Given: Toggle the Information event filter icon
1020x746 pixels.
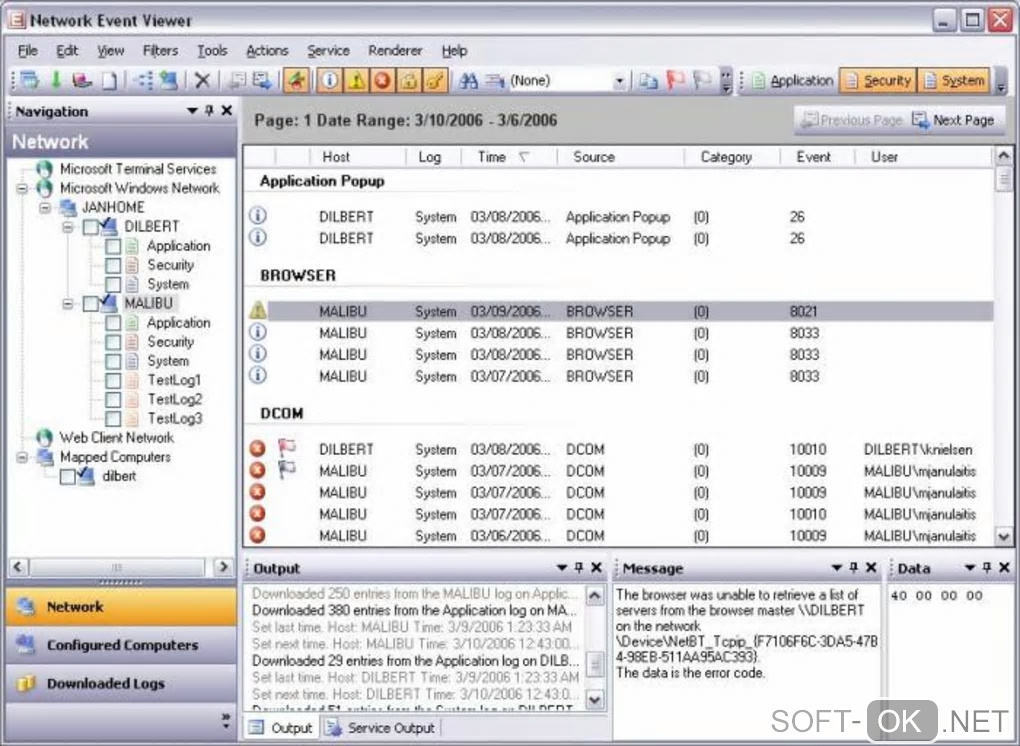Looking at the screenshot, I should coord(330,81).
